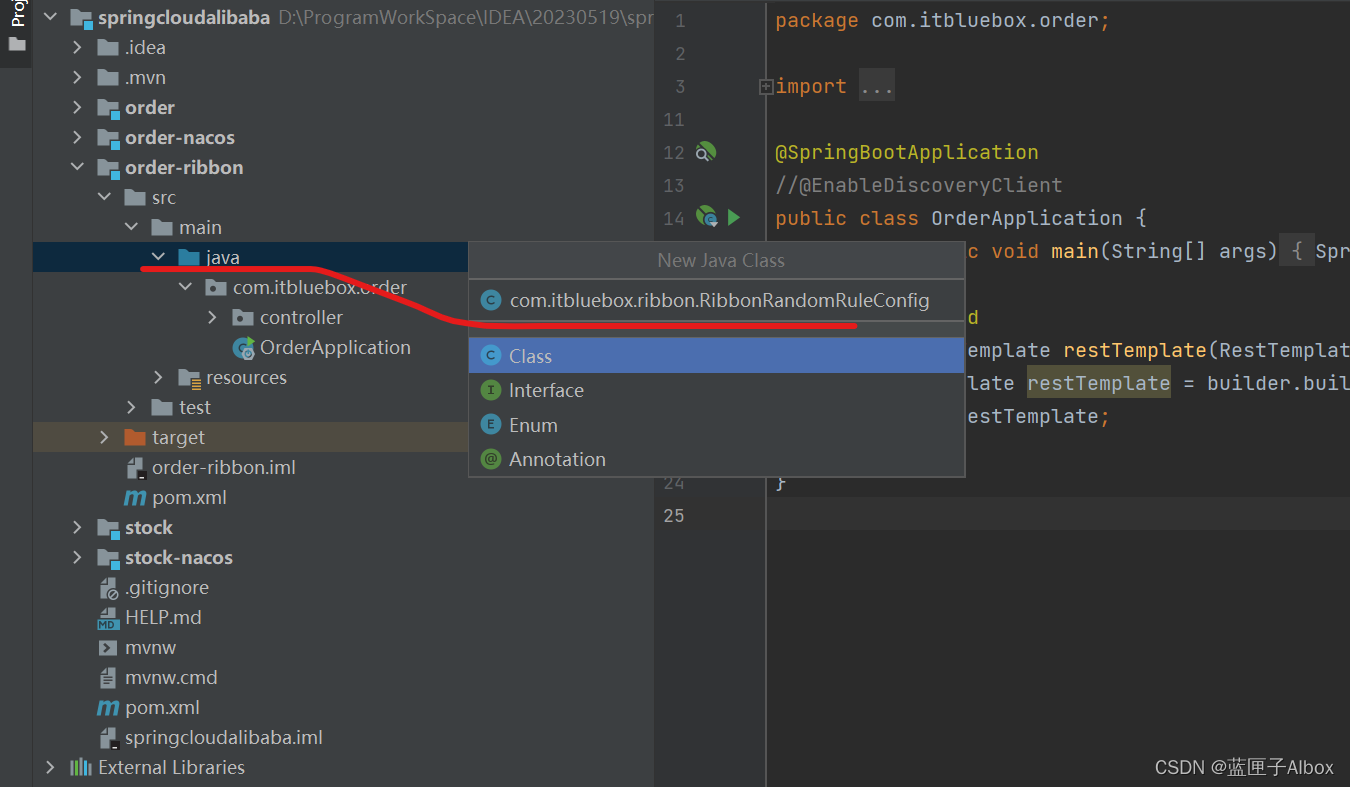Expand the controller package node
Viewport: 1350px width, 787px height.
pos(213,318)
